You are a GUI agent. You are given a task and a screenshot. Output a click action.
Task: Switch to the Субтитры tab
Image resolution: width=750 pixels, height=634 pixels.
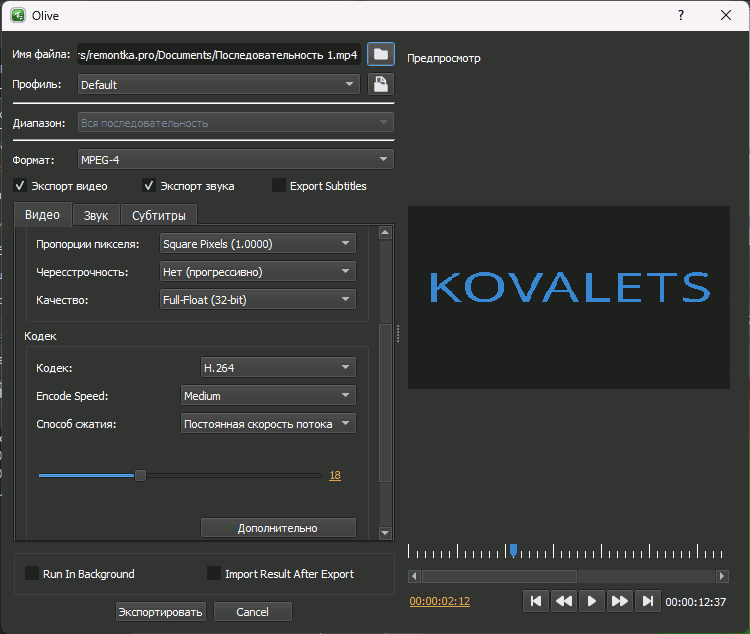[159, 215]
